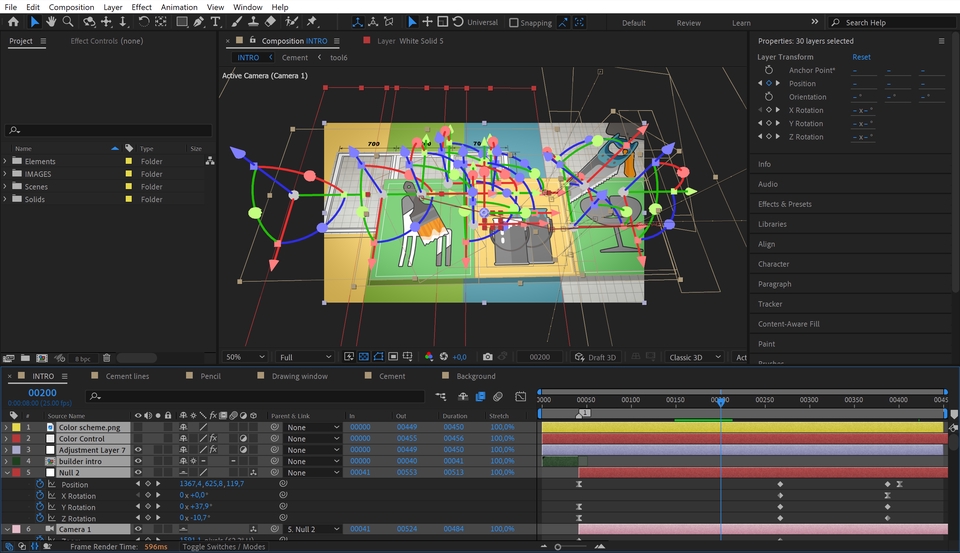This screenshot has width=960, height=553.
Task: Select the Roto Brush tool
Action: [x=292, y=22]
